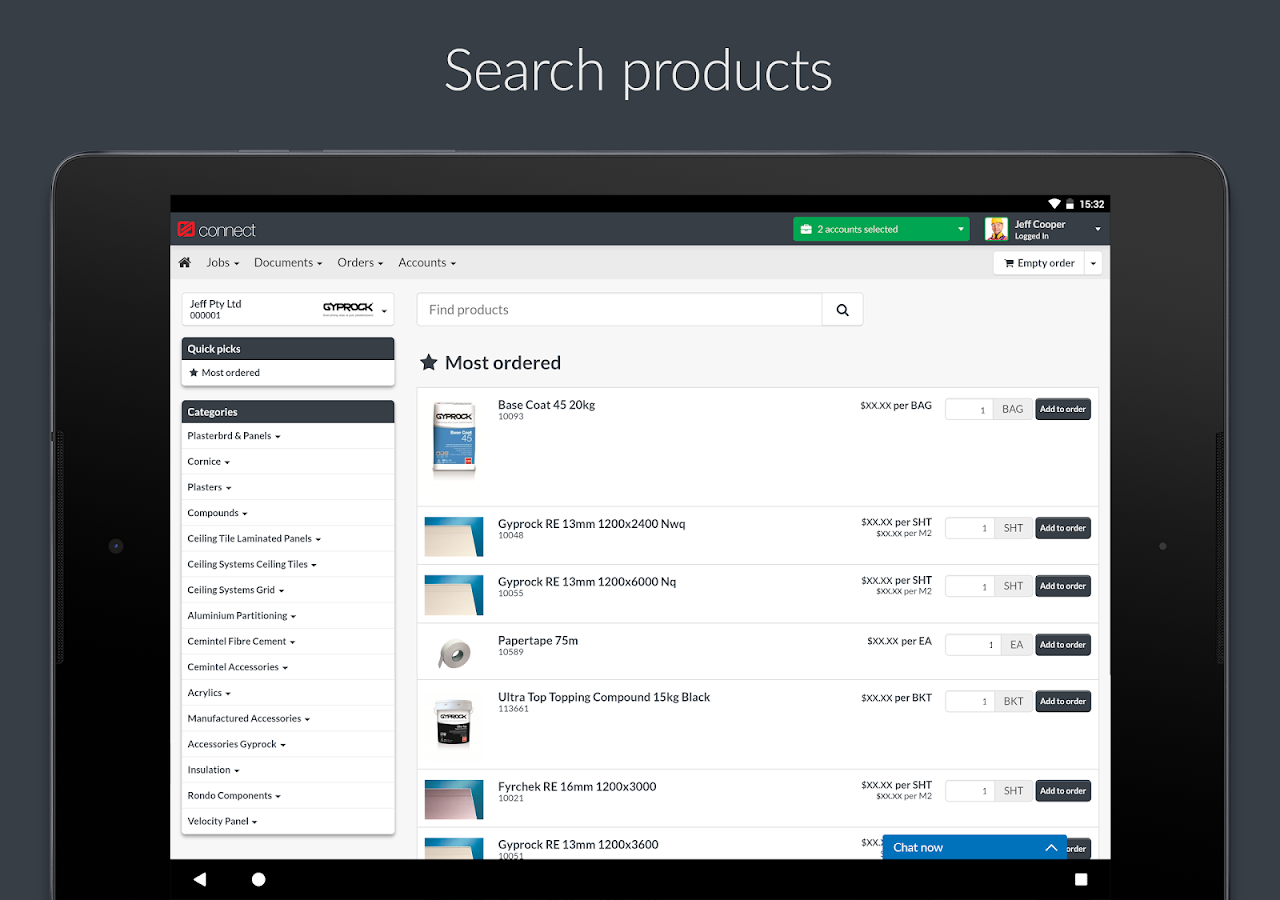Screen dimensions: 1280x900
Task: Open the Fyrchek RE 16mm product image
Action: point(454,800)
